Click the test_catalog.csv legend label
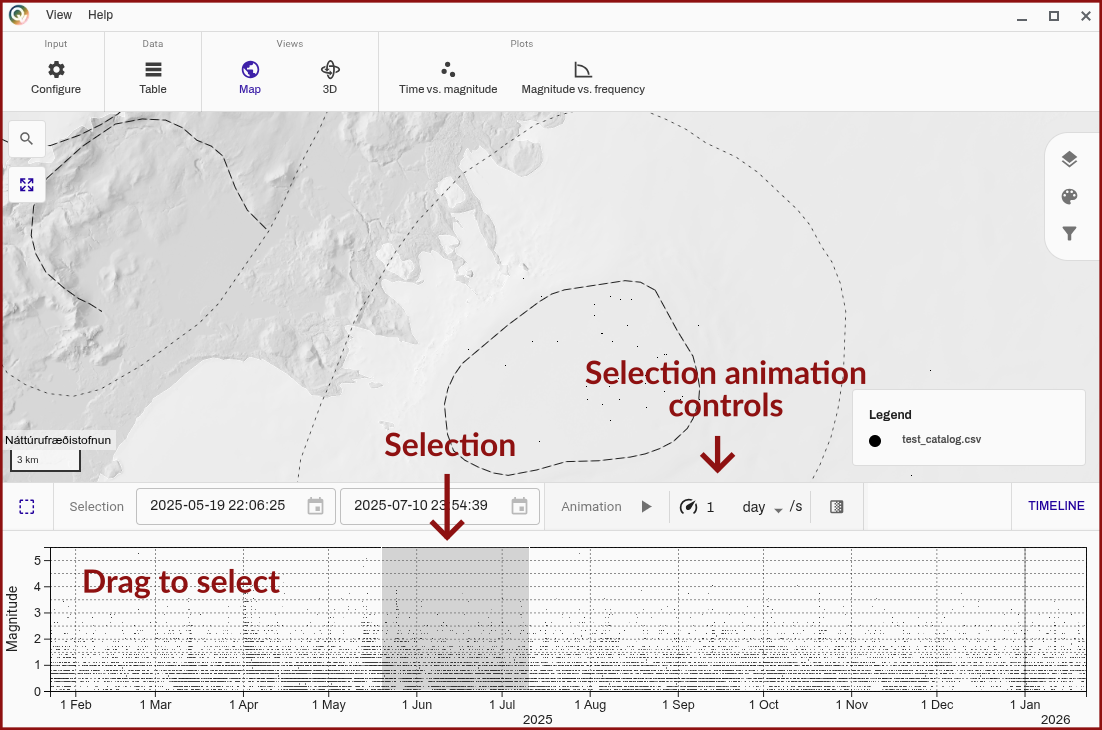The width and height of the screenshot is (1102, 730). (x=941, y=439)
